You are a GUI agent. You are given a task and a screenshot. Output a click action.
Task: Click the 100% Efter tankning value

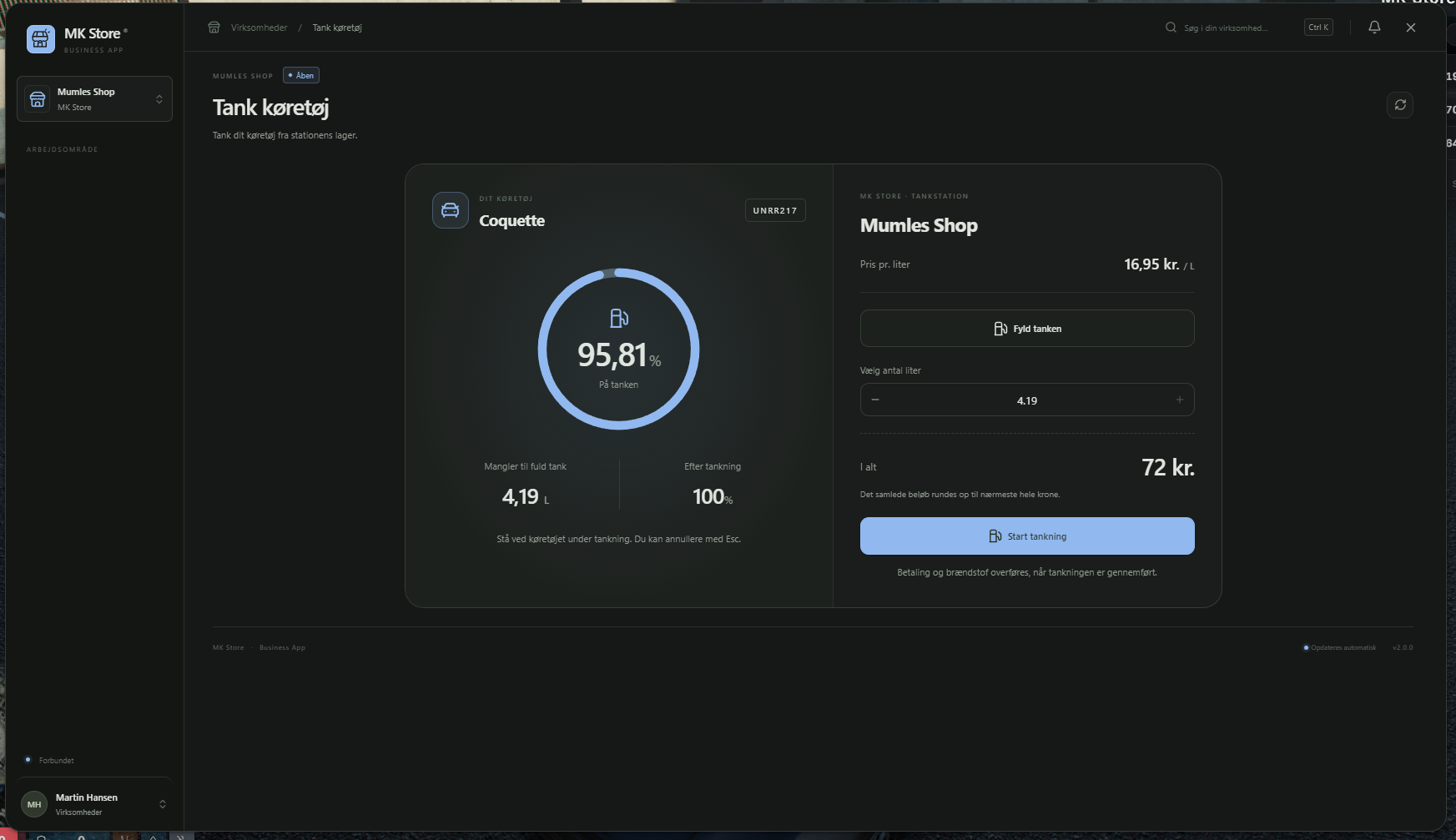pyautogui.click(x=713, y=497)
